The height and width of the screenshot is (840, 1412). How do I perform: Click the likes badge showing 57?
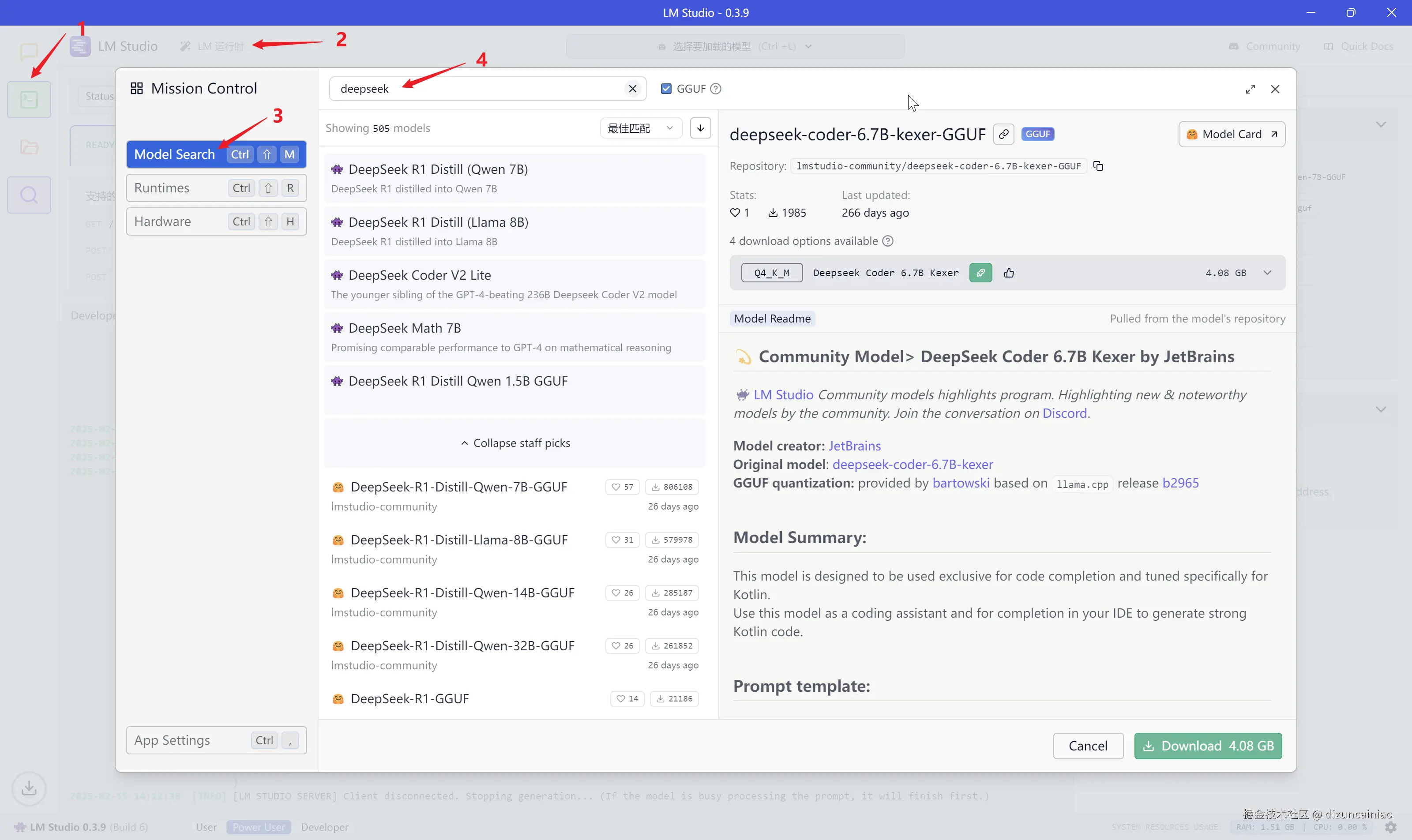[622, 487]
